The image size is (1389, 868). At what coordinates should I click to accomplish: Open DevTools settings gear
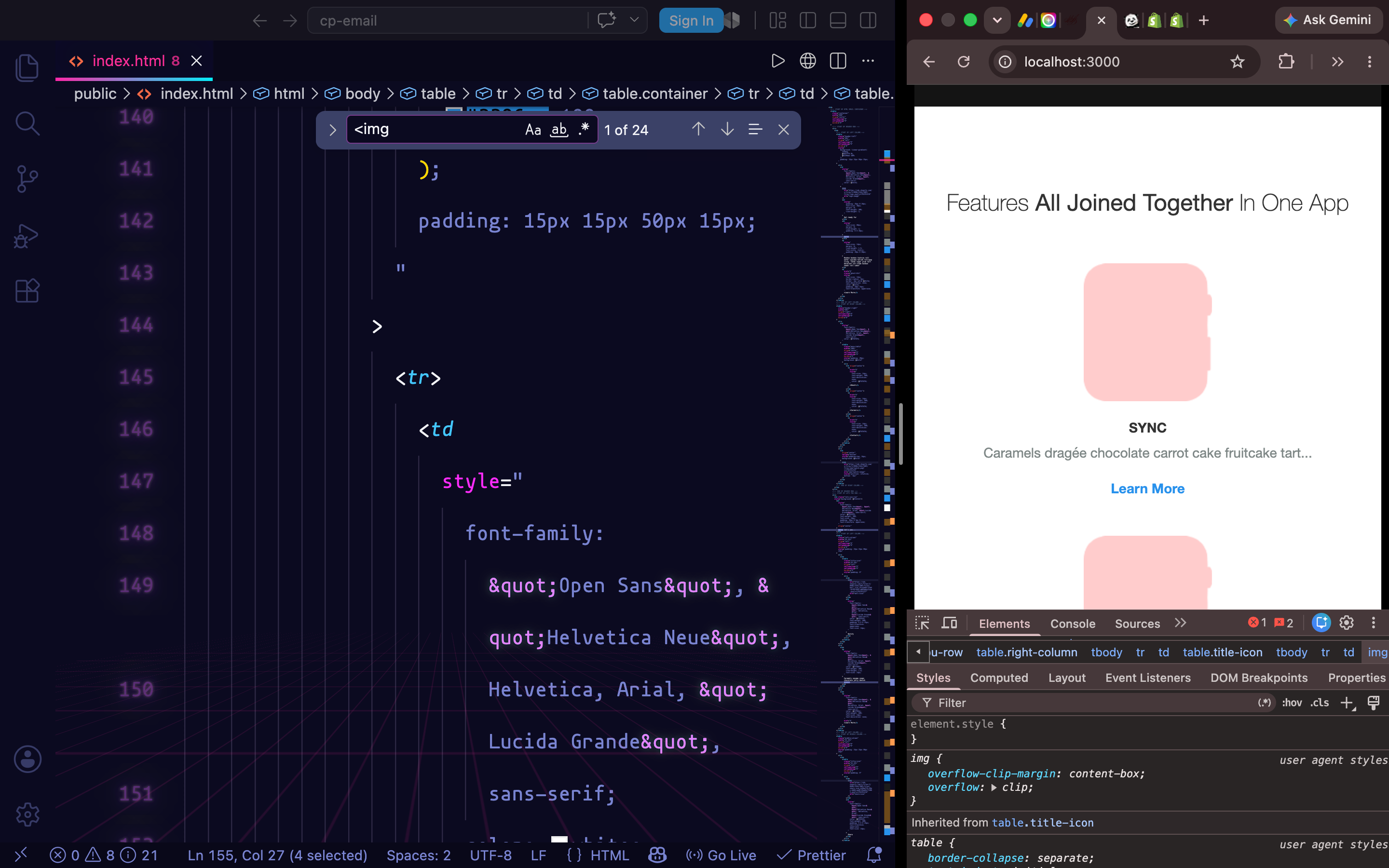click(x=1347, y=623)
